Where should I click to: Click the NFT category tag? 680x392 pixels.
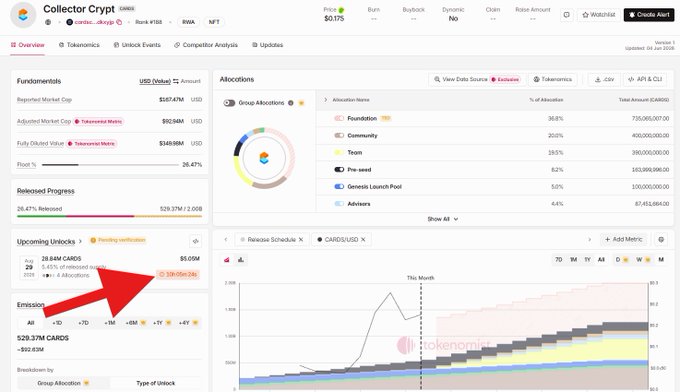pos(214,22)
